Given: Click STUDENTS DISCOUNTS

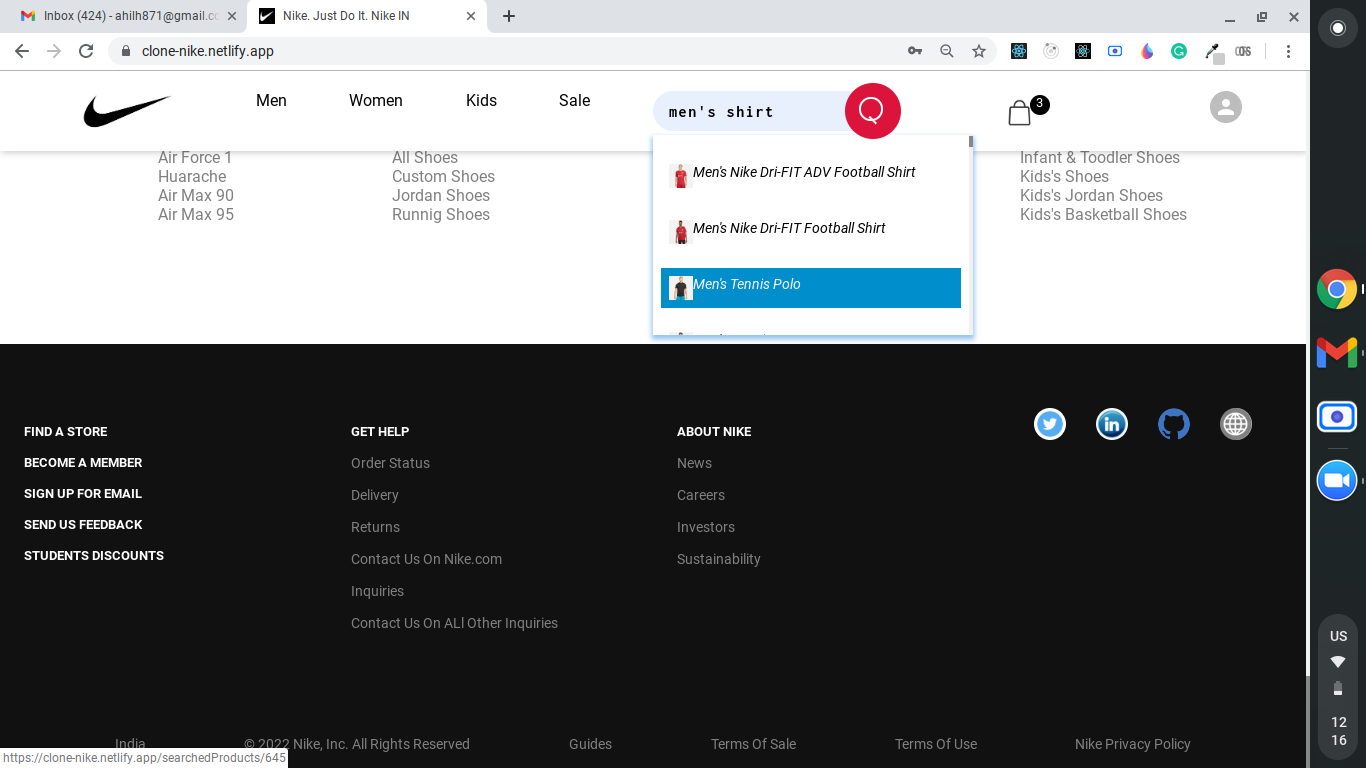Looking at the screenshot, I should click(94, 555).
